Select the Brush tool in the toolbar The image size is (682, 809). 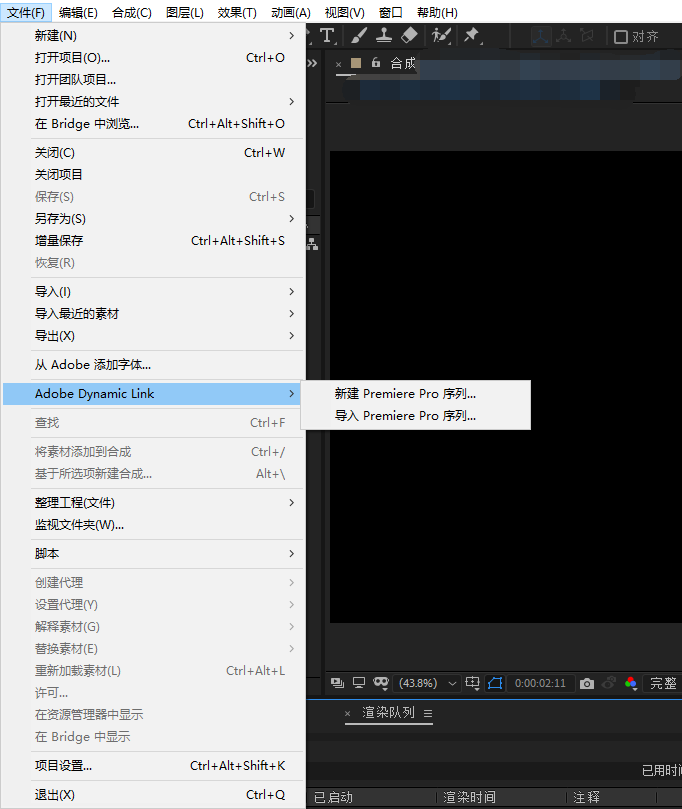click(x=359, y=36)
